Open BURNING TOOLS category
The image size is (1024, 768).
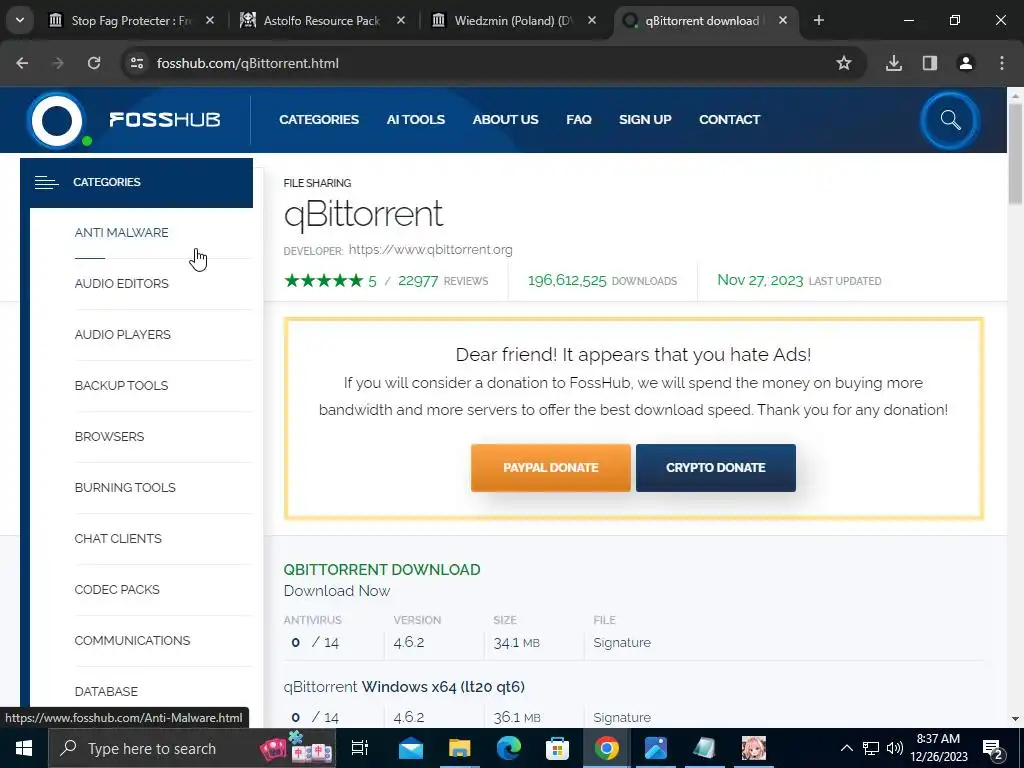tap(125, 487)
